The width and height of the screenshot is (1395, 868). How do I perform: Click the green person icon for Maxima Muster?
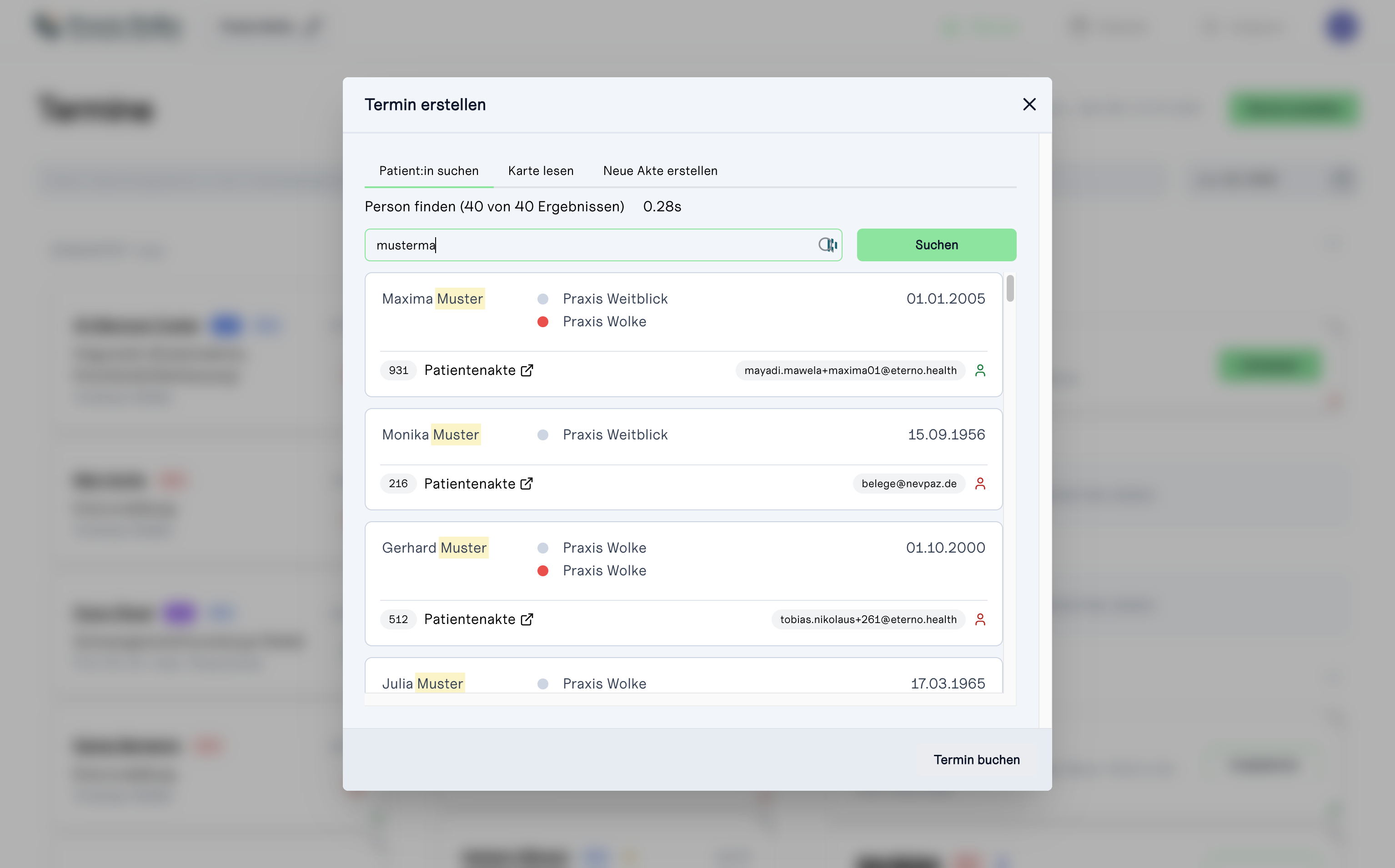pyautogui.click(x=980, y=370)
